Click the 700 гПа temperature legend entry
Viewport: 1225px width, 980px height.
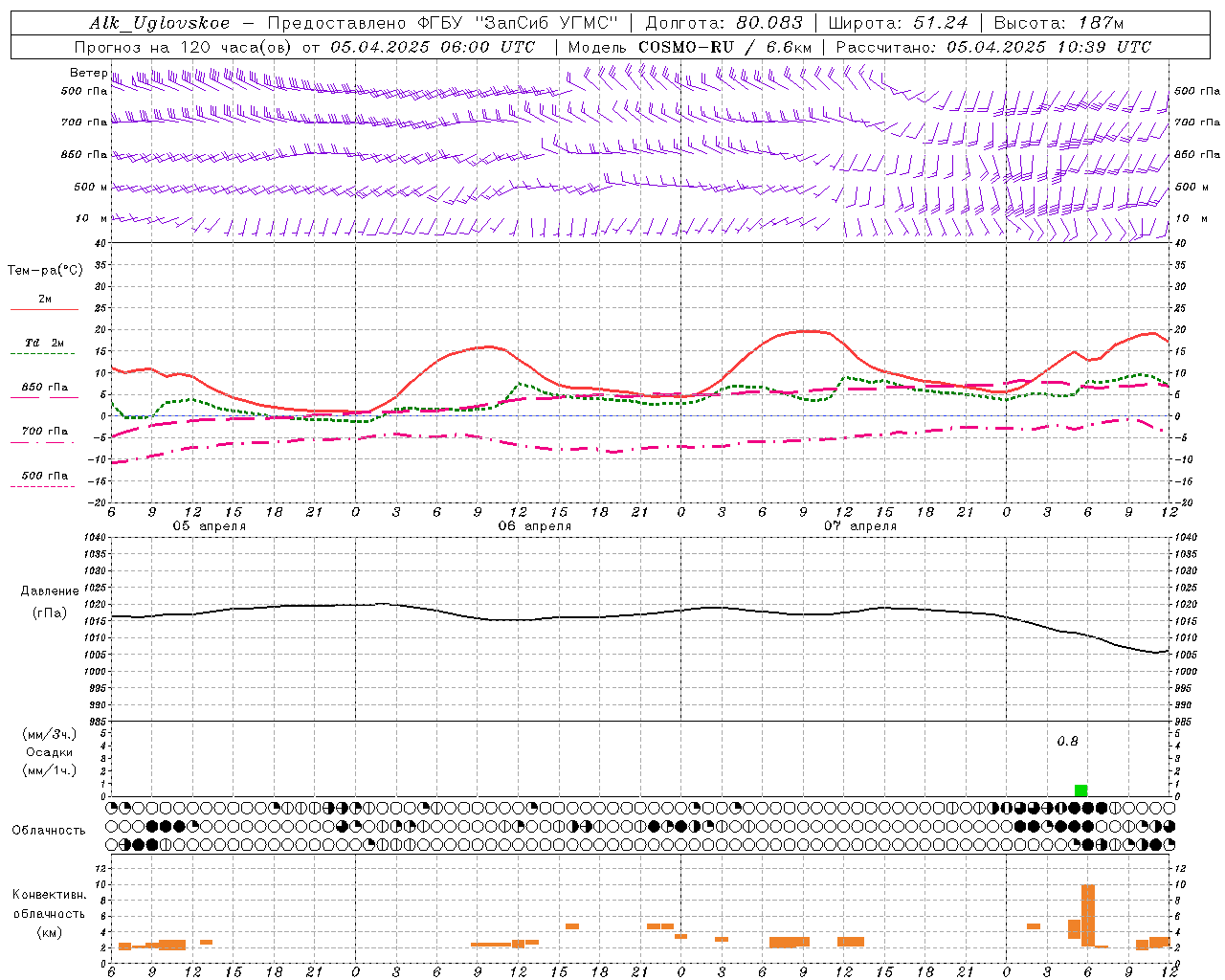[x=44, y=431]
